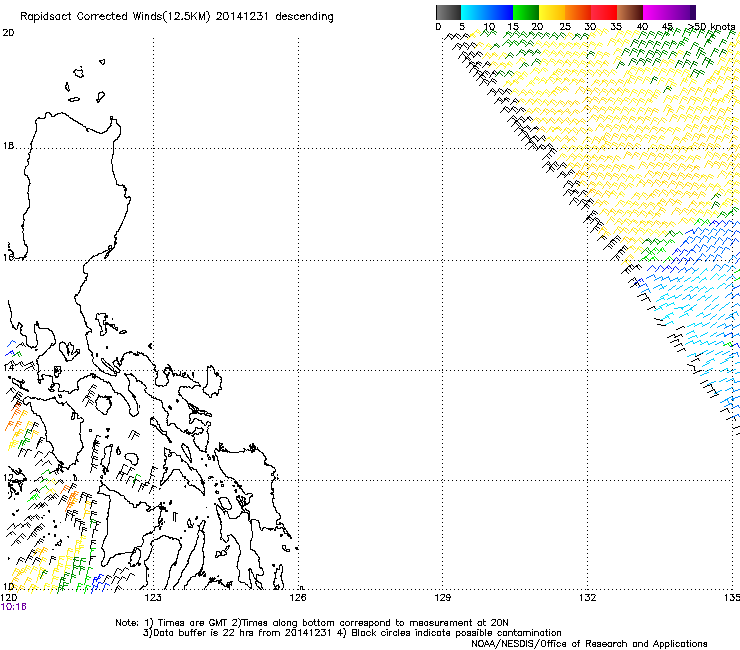The height and width of the screenshot is (650, 740).
Task: Click the cyan-blue 5-15 knots color segment
Action: point(487,12)
